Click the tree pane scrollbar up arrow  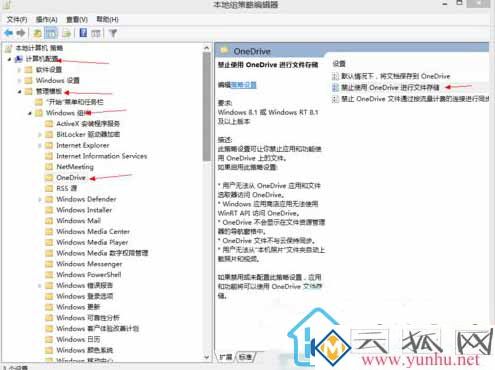pyautogui.click(x=207, y=48)
